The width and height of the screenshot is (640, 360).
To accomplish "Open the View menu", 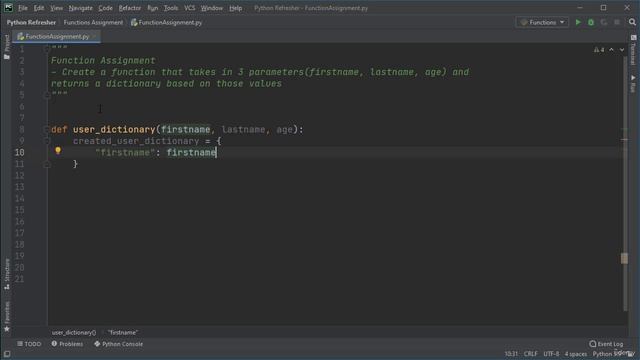I will 56,8.
